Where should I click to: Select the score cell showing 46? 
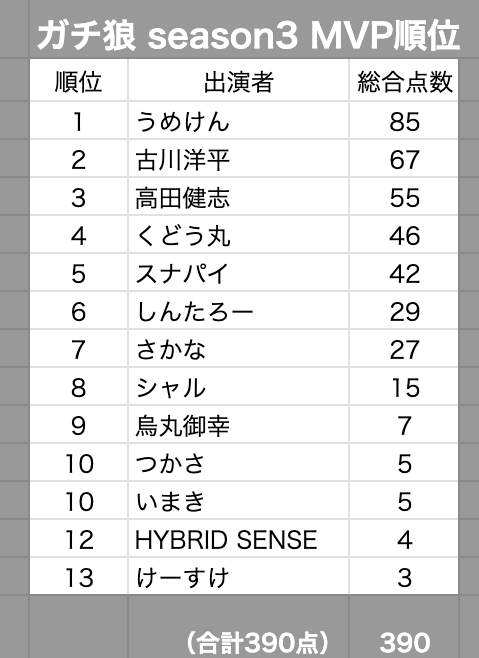click(404, 235)
